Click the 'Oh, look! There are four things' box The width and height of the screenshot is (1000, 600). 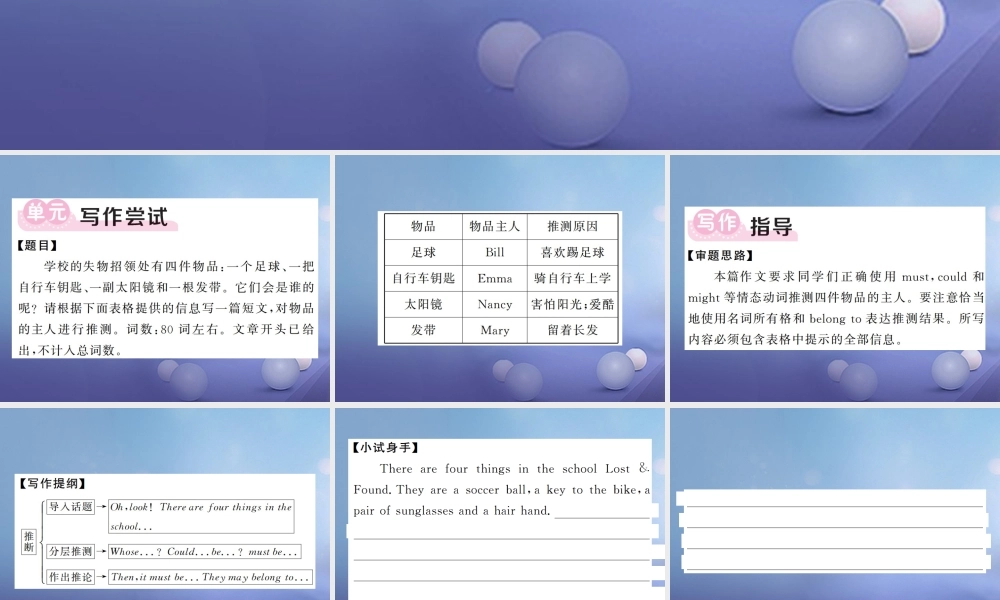pyautogui.click(x=201, y=516)
